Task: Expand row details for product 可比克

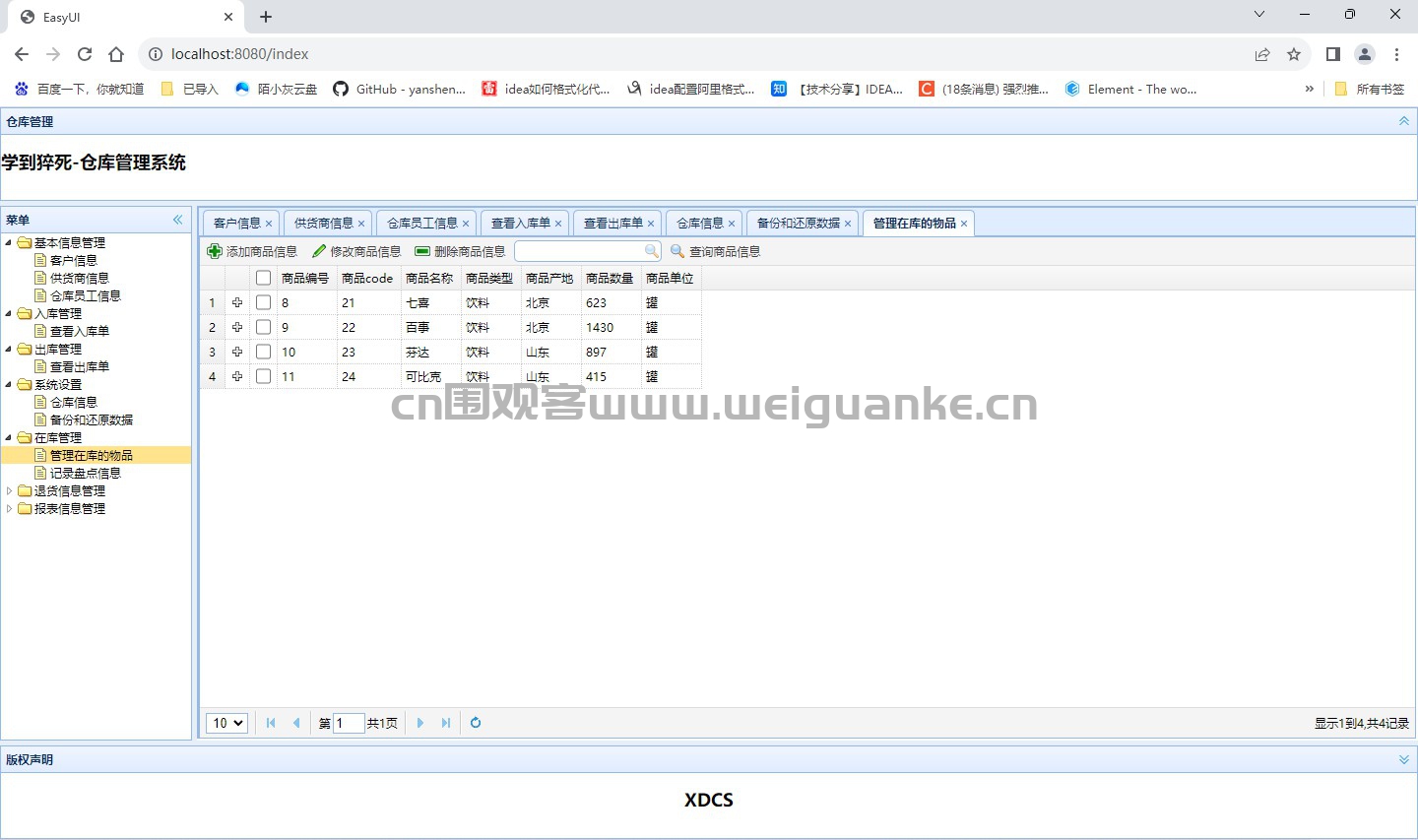Action: (237, 376)
